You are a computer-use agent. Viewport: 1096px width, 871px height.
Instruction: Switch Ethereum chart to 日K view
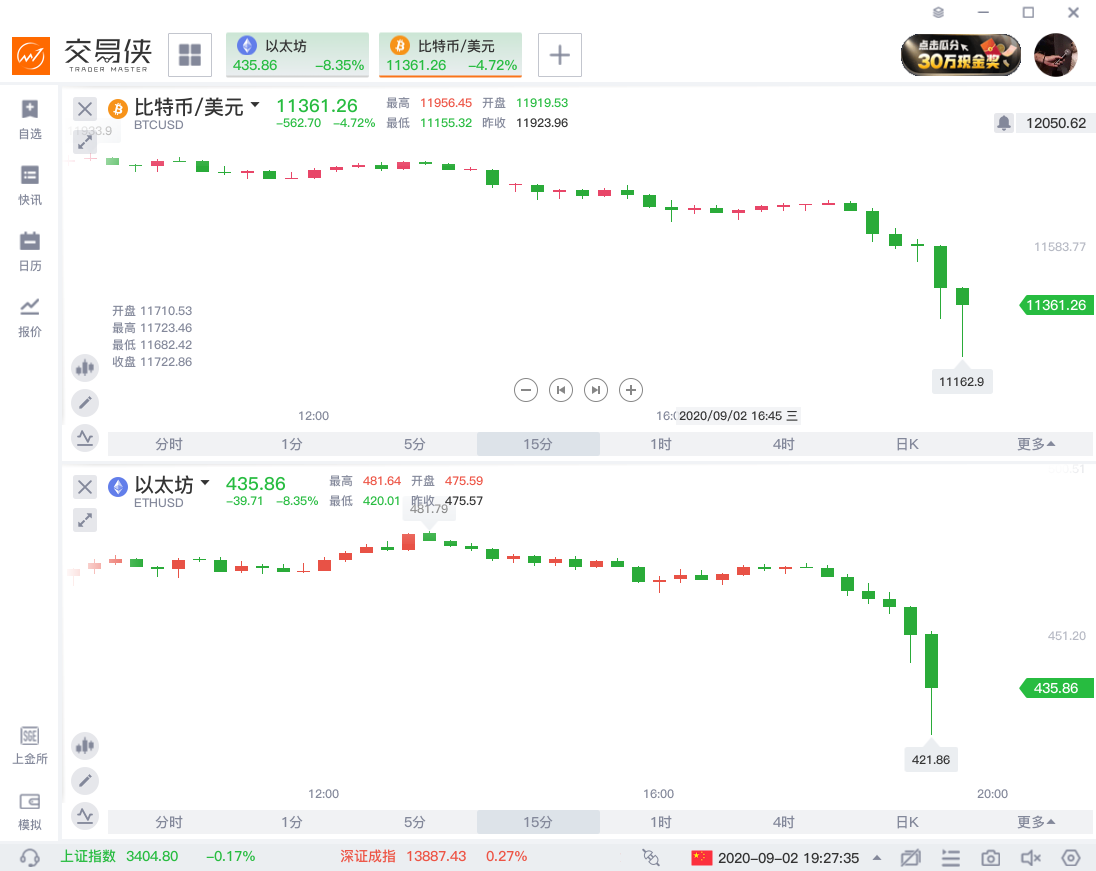pyautogui.click(x=906, y=821)
